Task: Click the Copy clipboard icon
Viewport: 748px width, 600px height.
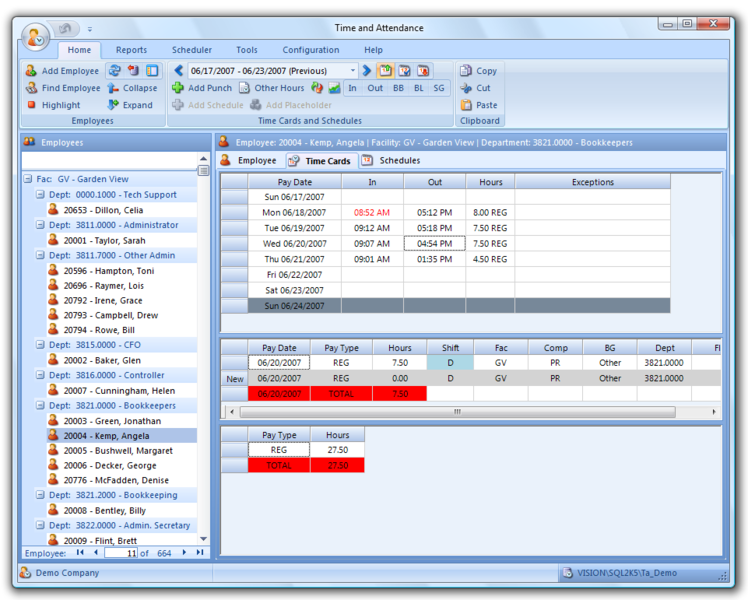Action: 466,71
